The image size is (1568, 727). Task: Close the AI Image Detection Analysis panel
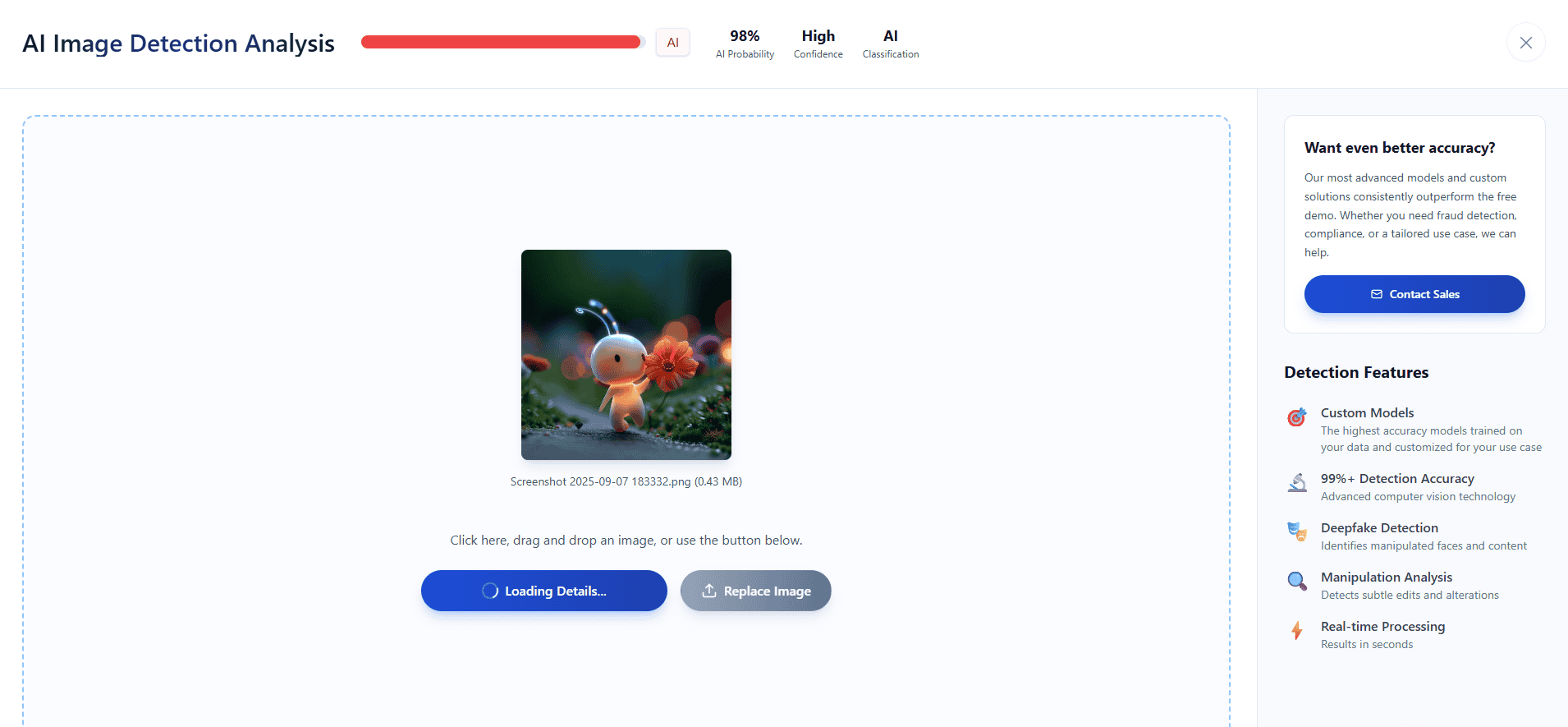click(x=1525, y=43)
